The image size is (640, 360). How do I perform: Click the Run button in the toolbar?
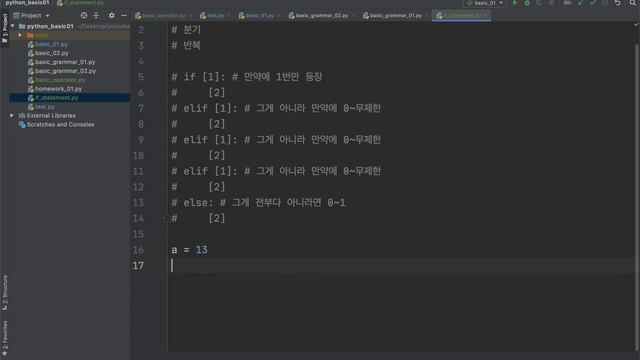515,3
